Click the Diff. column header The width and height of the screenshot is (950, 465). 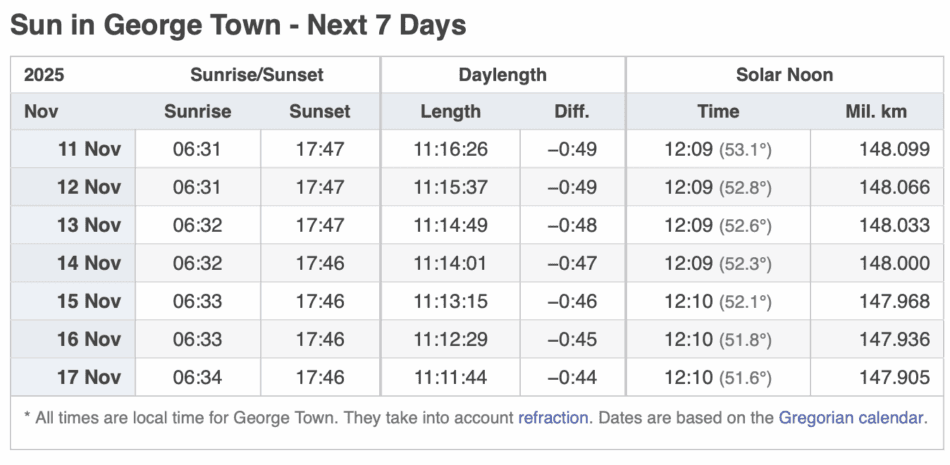(x=572, y=111)
